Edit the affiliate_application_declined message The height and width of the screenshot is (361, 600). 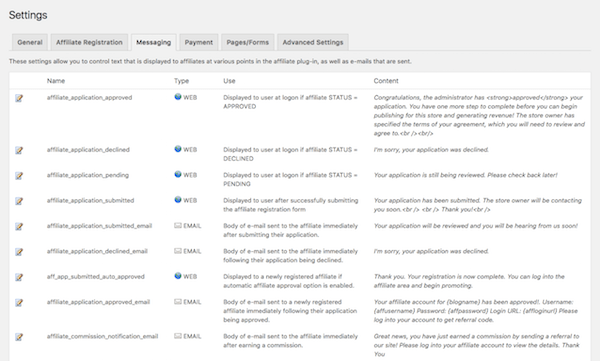[19, 150]
